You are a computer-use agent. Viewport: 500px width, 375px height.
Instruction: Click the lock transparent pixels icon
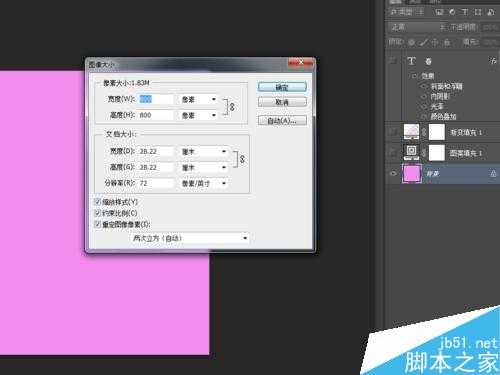click(412, 42)
